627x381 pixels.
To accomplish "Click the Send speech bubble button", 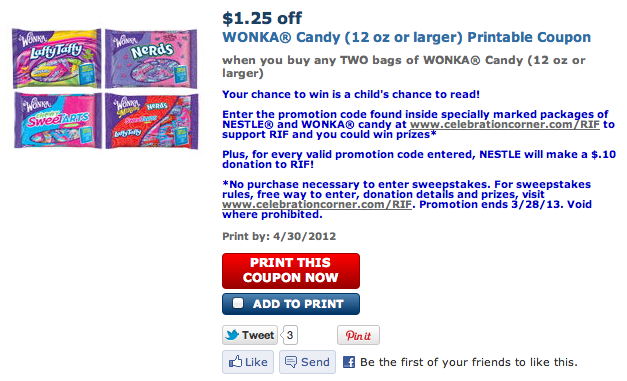I will tap(307, 362).
